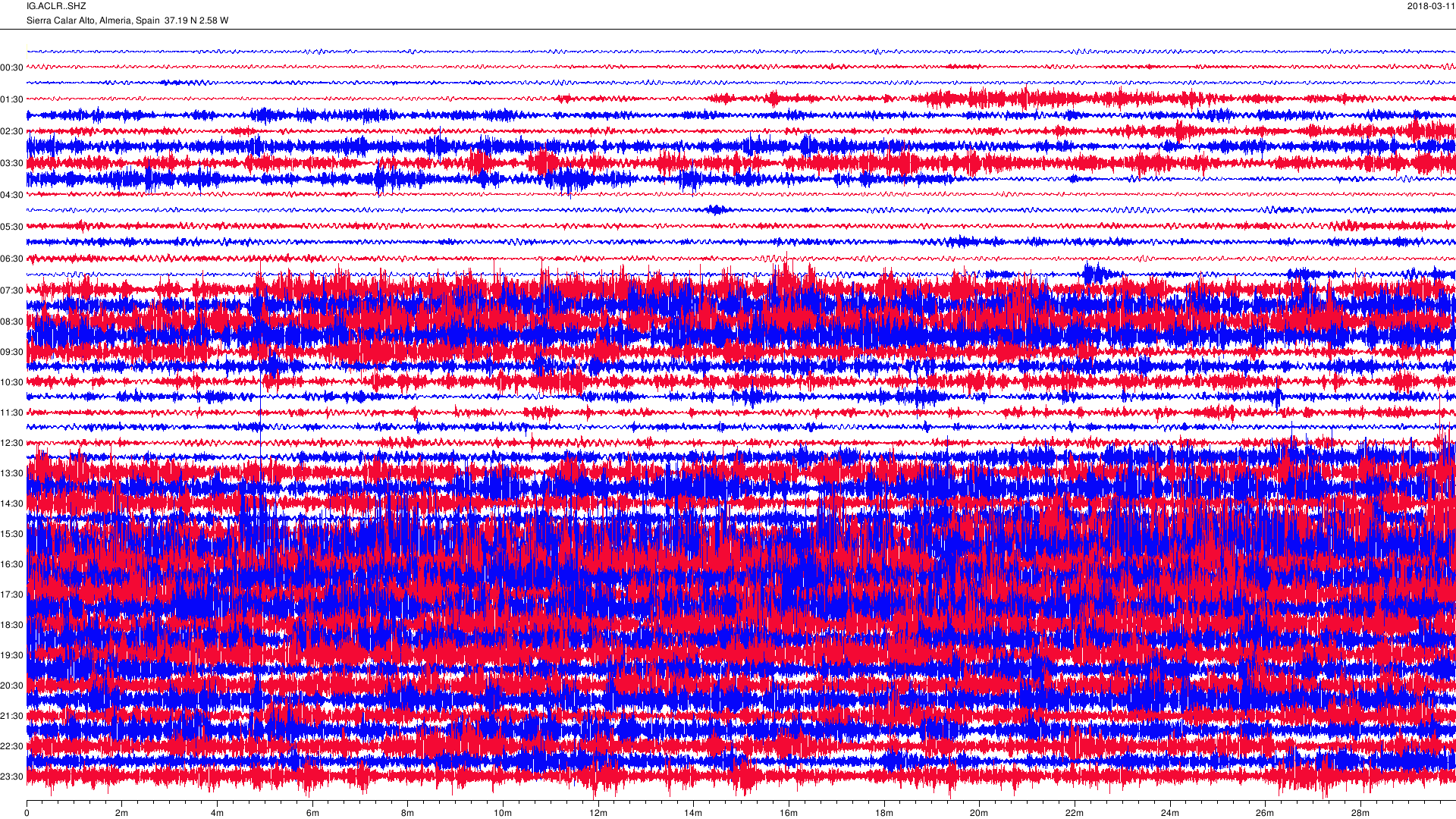Click the 15:30 time label
Image resolution: width=1456 pixels, height=819 pixels.
click(11, 534)
